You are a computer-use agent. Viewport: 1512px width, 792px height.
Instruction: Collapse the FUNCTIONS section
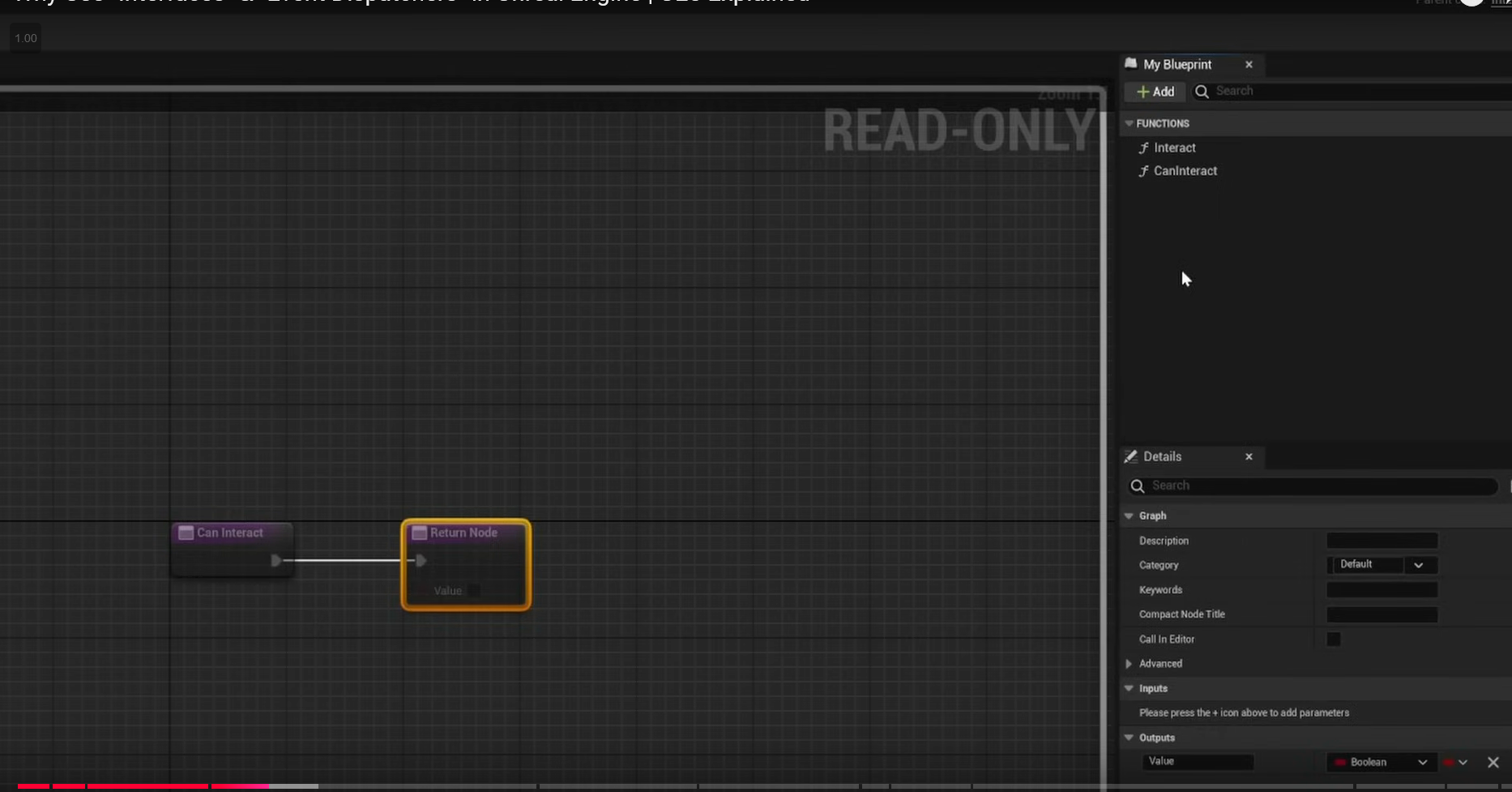(x=1129, y=123)
